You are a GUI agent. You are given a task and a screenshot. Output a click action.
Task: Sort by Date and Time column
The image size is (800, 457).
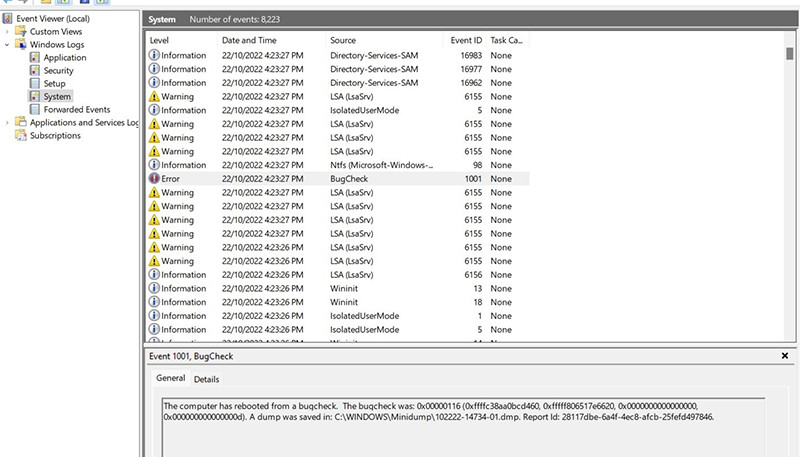(x=250, y=40)
